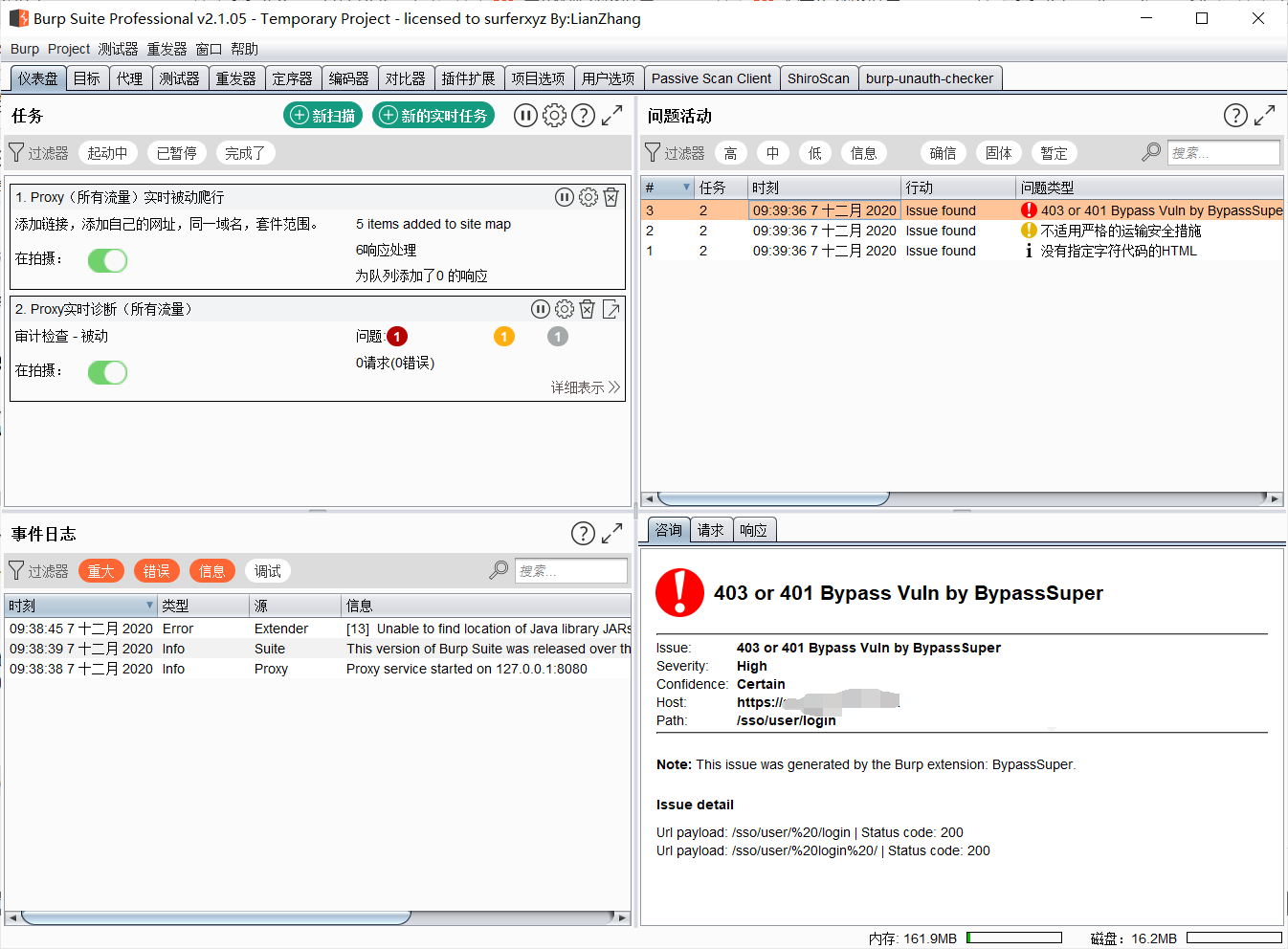Screen dimensions: 1288x949
Task: Switch to the 请求 tab in issue detail
Action: 711,530
